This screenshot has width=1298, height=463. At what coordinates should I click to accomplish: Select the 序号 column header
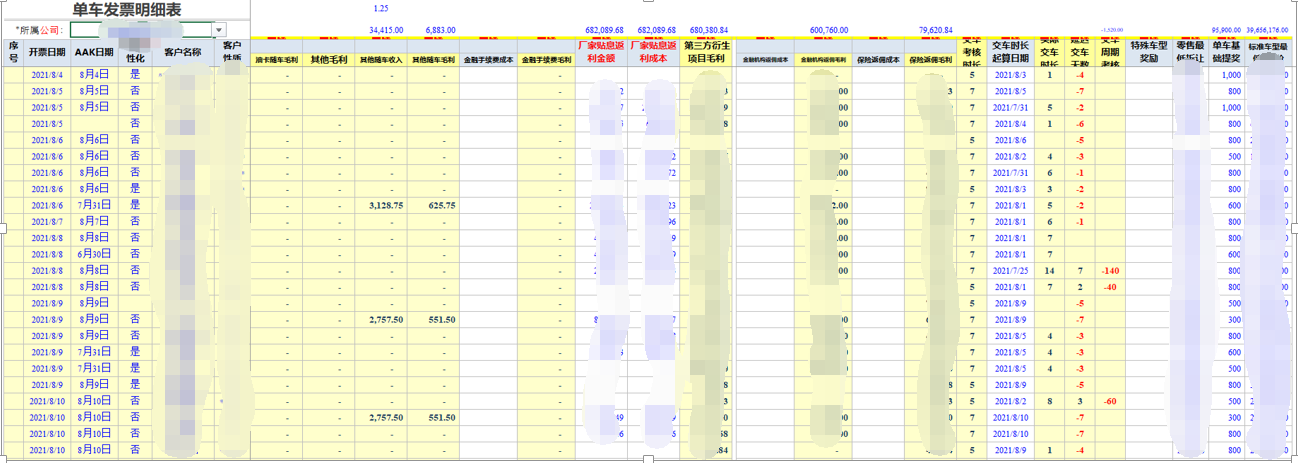coord(13,52)
